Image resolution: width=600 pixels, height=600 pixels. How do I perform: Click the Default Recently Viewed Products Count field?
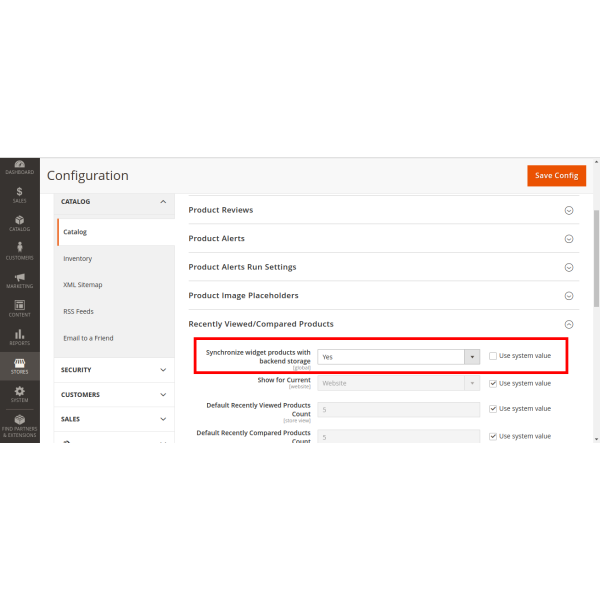[399, 409]
